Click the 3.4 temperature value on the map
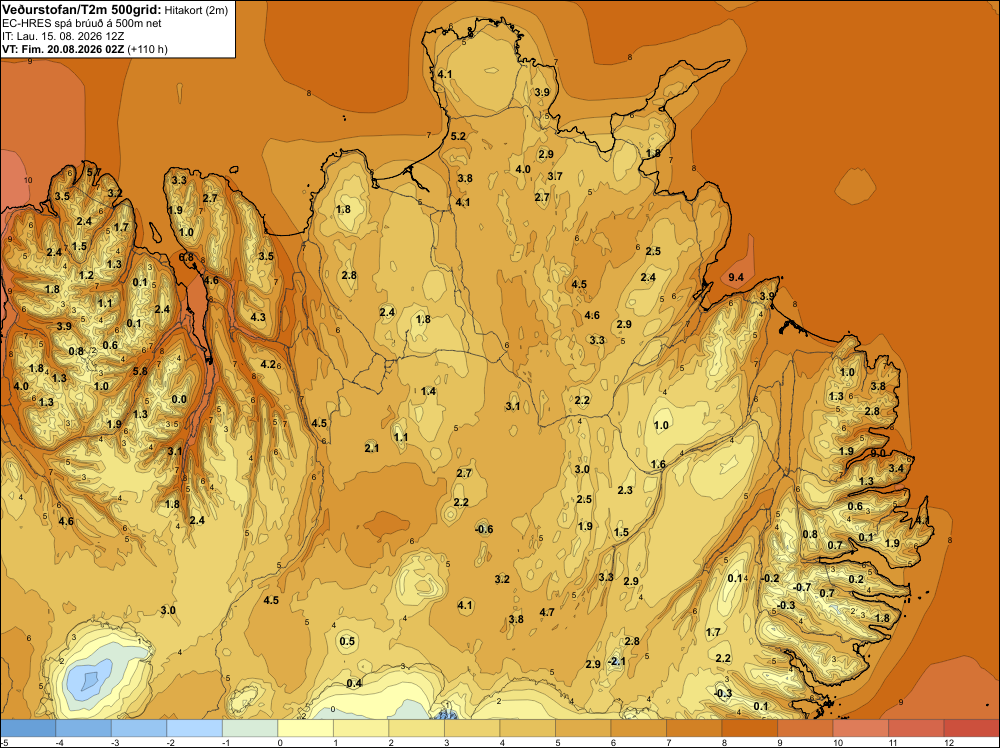Screen dimensions: 1000x748 point(896,468)
